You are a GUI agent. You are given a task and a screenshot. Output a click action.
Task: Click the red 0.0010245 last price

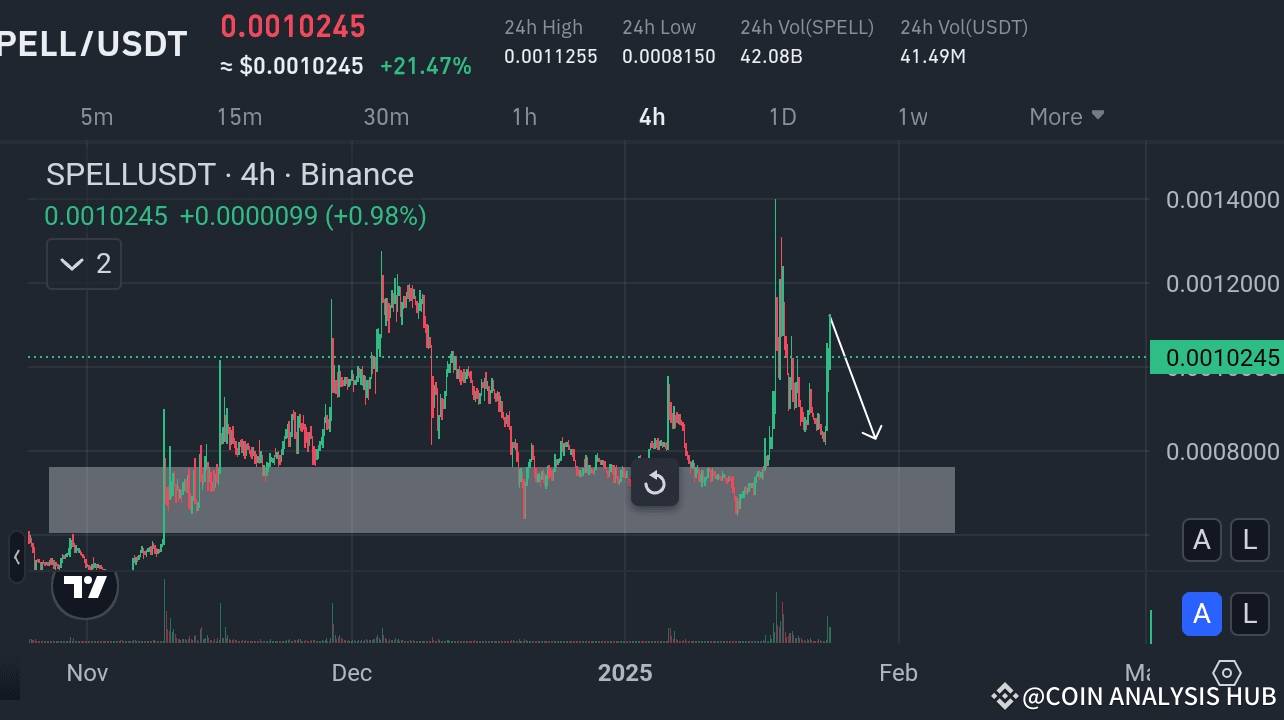[x=293, y=26]
